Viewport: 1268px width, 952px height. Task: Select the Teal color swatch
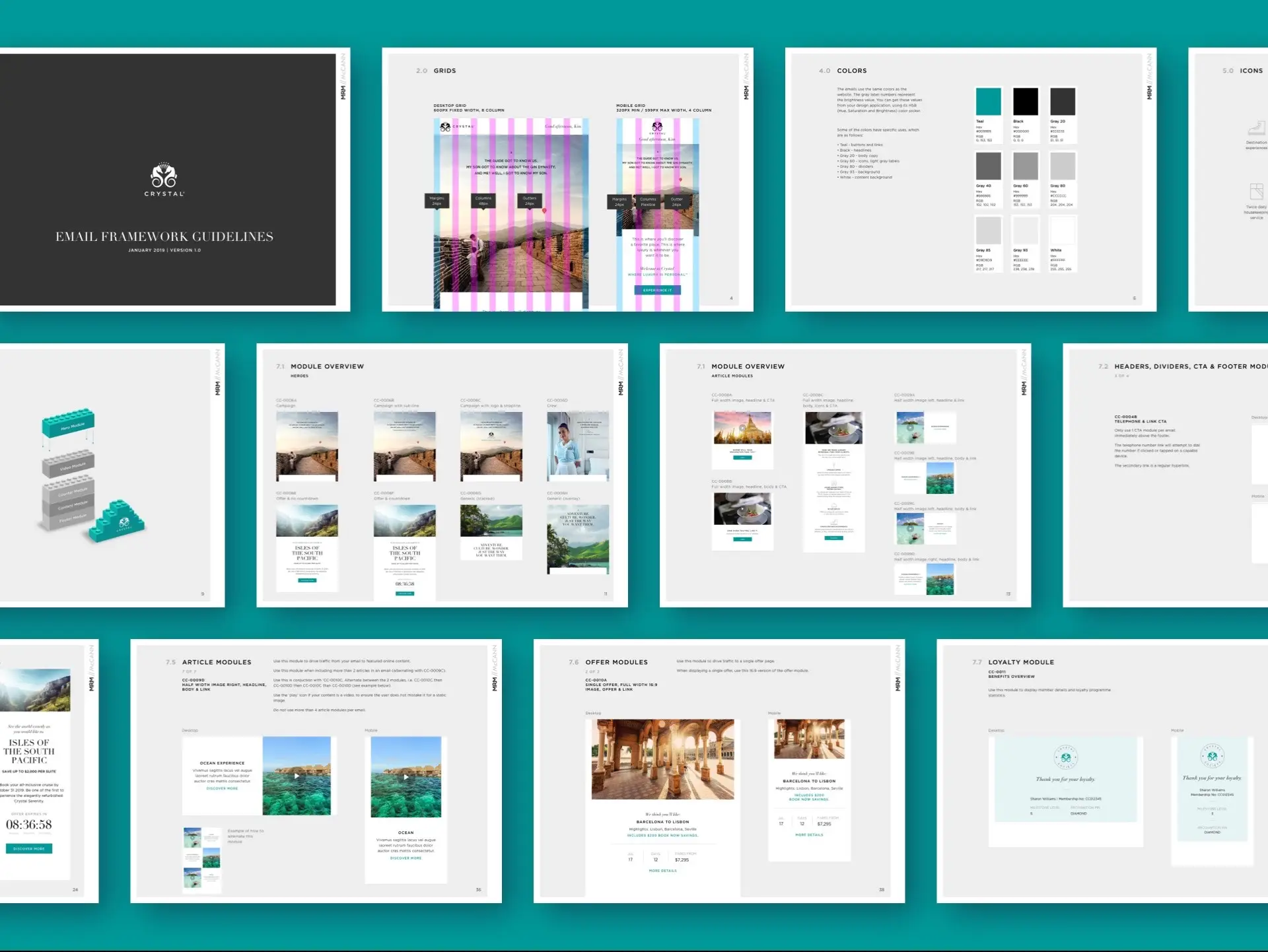tap(989, 102)
